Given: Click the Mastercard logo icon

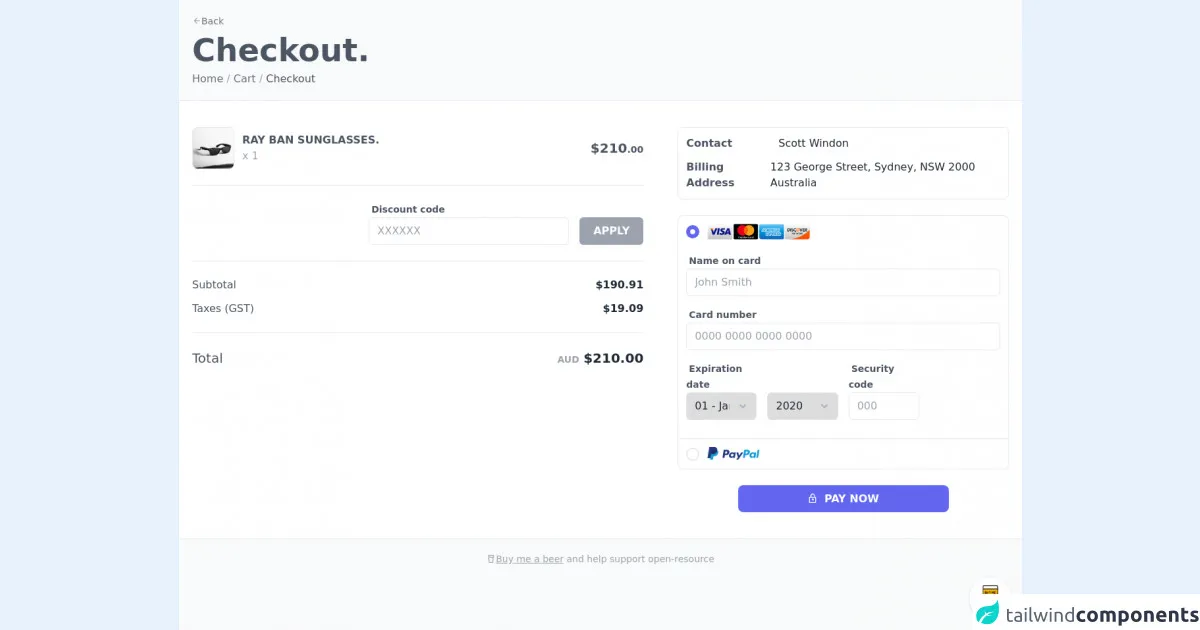Looking at the screenshot, I should click(x=745, y=232).
